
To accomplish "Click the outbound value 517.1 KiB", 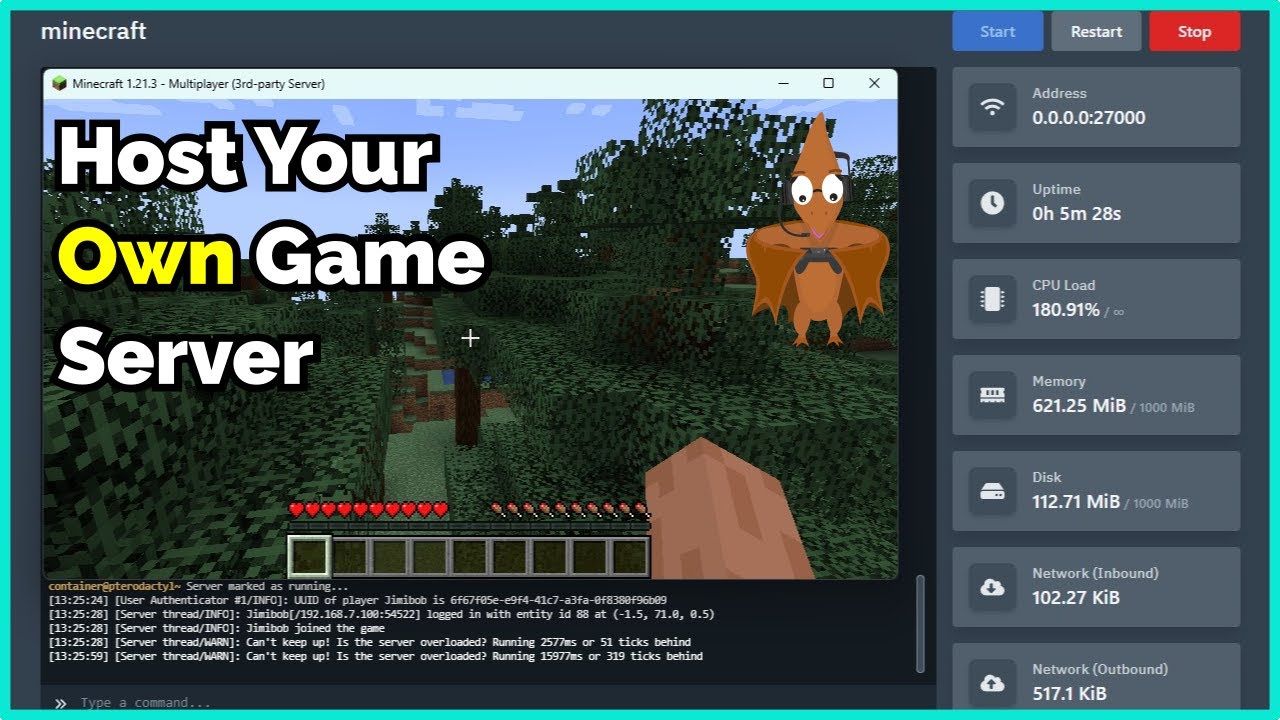I will tap(1069, 694).
